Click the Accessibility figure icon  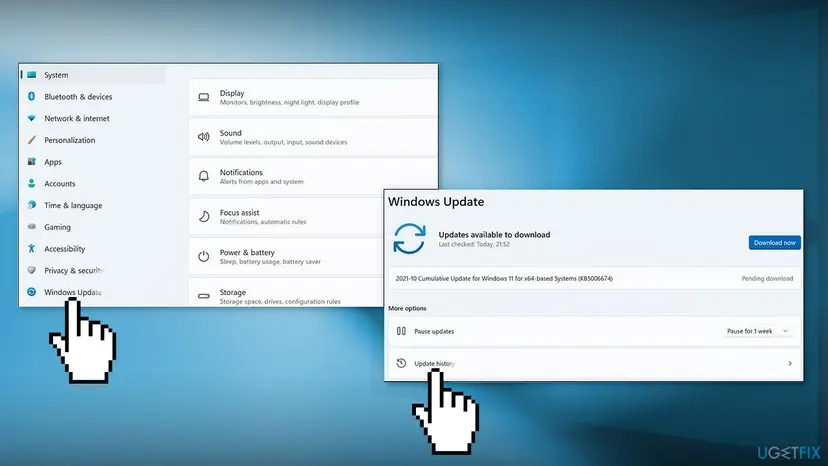coord(32,248)
